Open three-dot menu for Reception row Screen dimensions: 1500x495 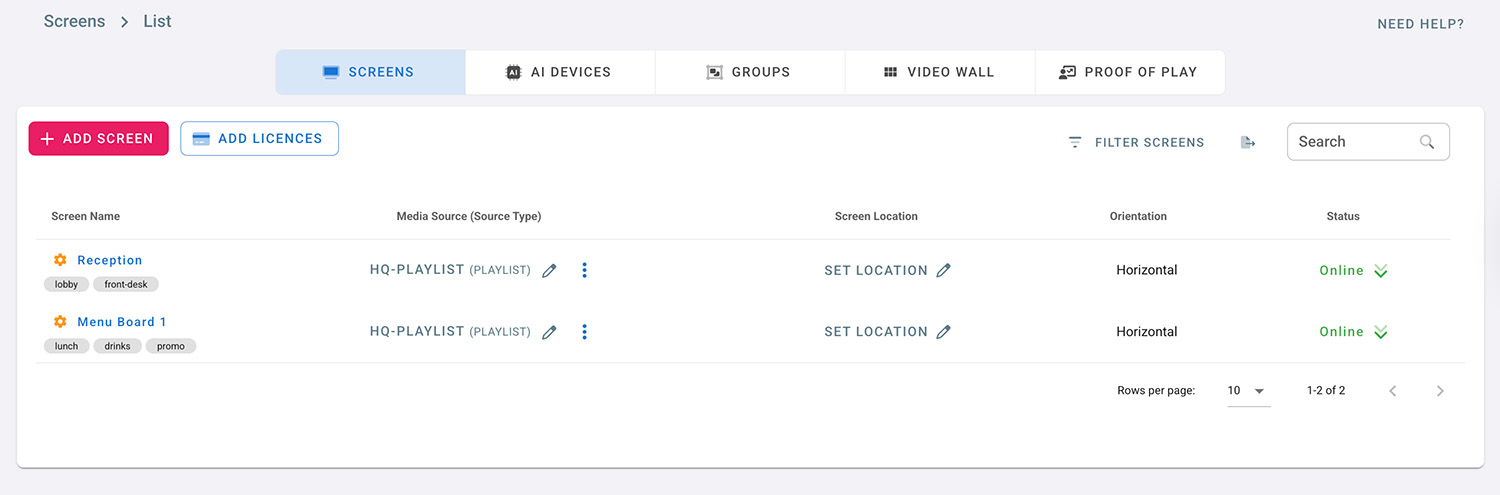585,270
